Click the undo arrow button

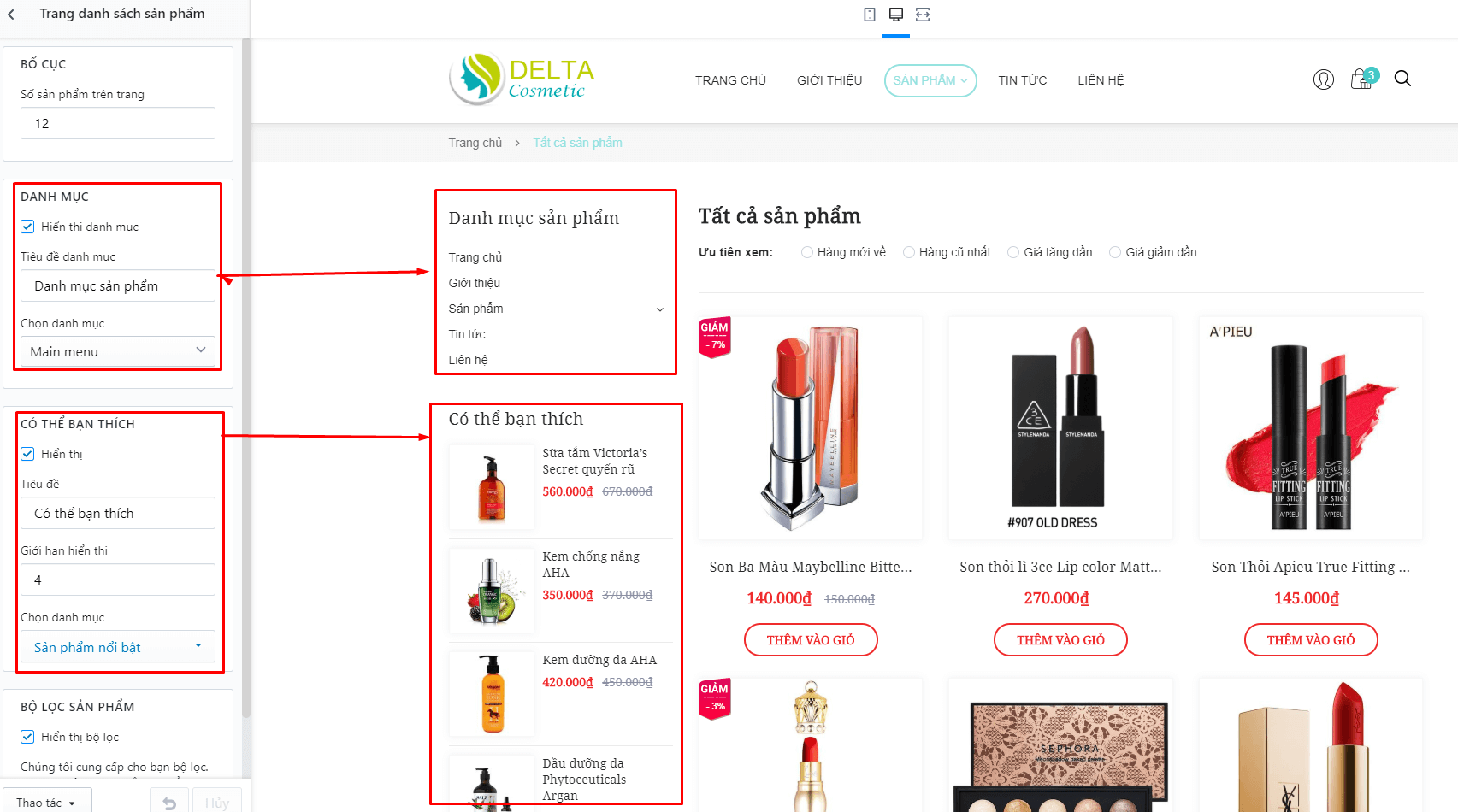pyautogui.click(x=169, y=803)
